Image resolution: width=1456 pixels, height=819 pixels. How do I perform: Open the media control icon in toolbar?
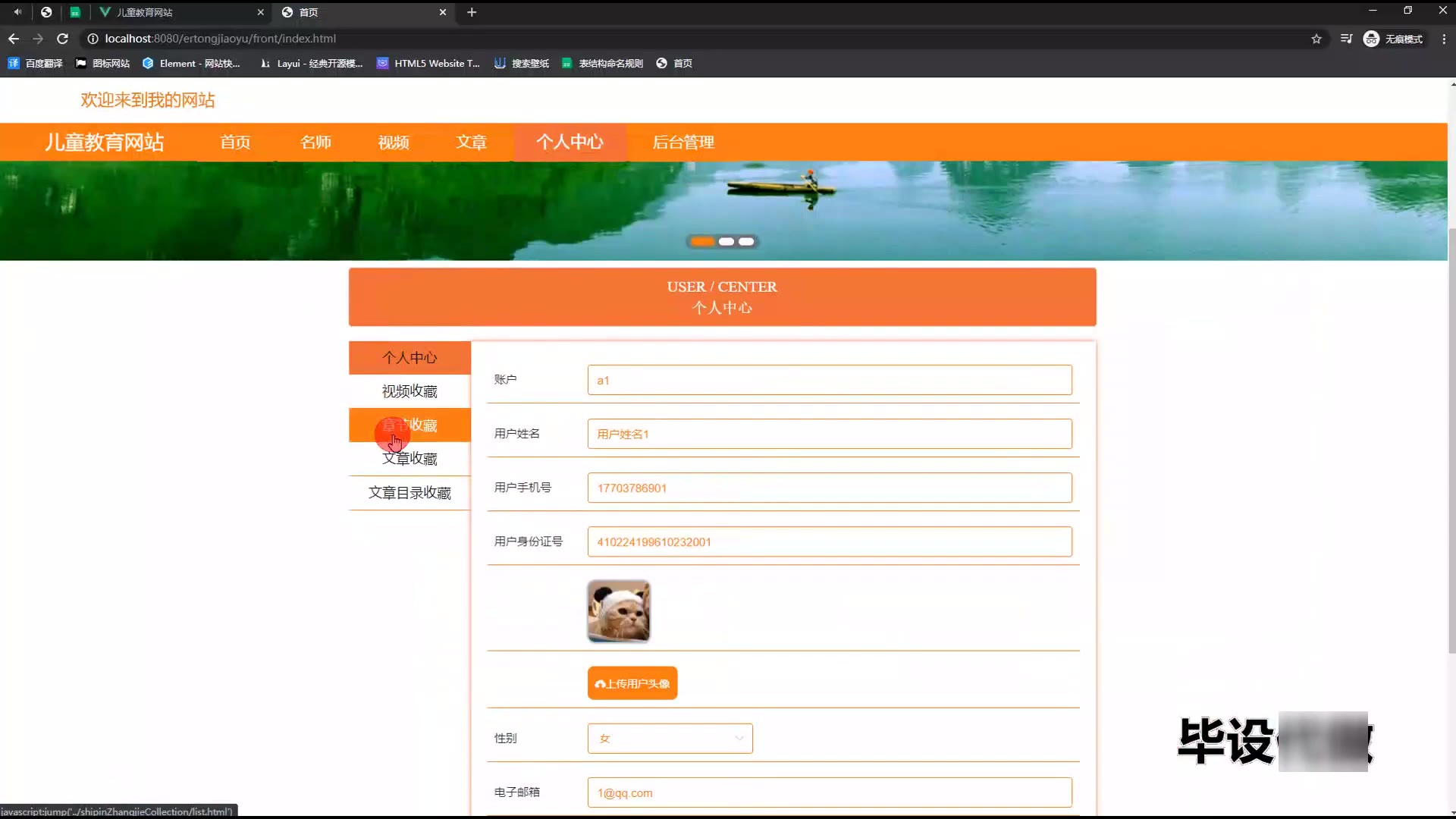[1346, 39]
